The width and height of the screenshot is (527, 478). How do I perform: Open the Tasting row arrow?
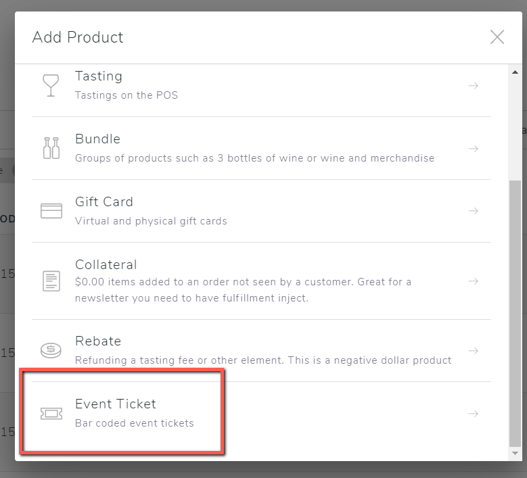[x=473, y=86]
